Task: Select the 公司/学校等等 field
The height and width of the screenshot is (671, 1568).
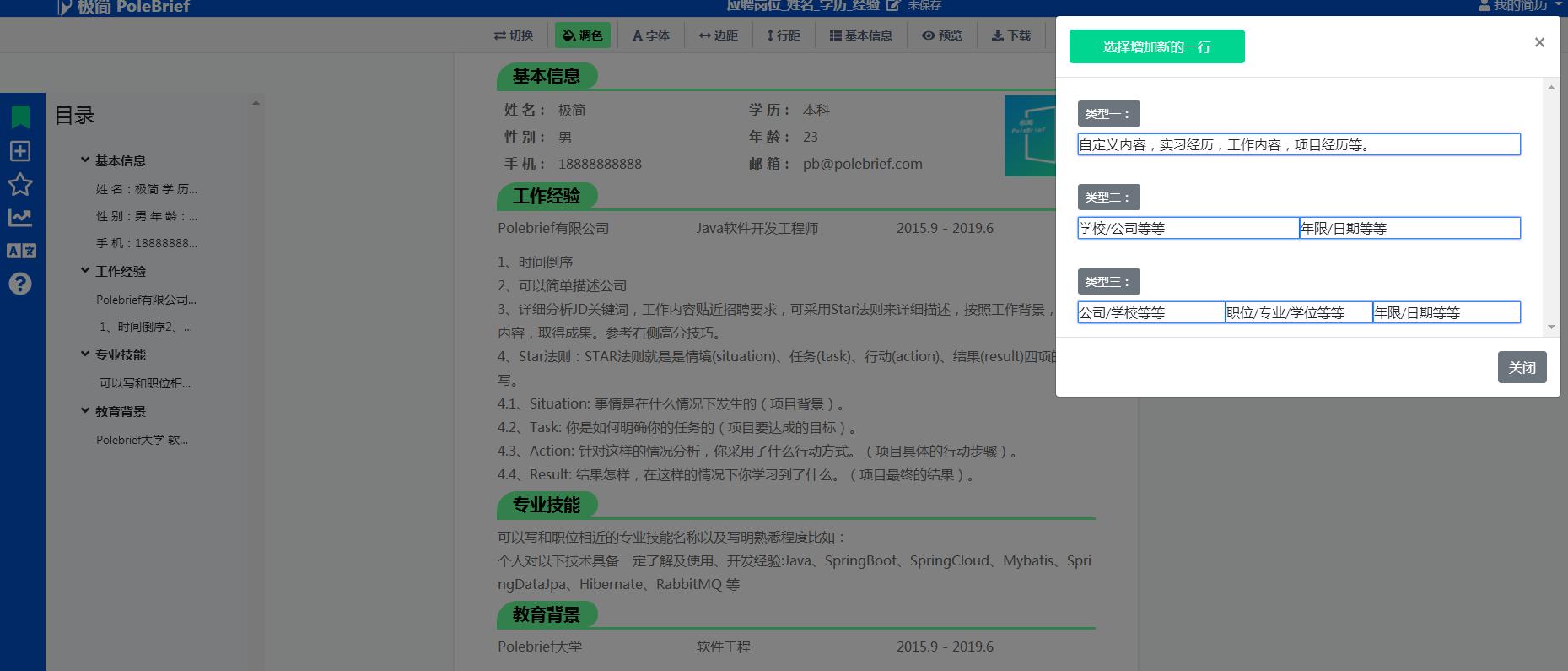Action: 1151,312
